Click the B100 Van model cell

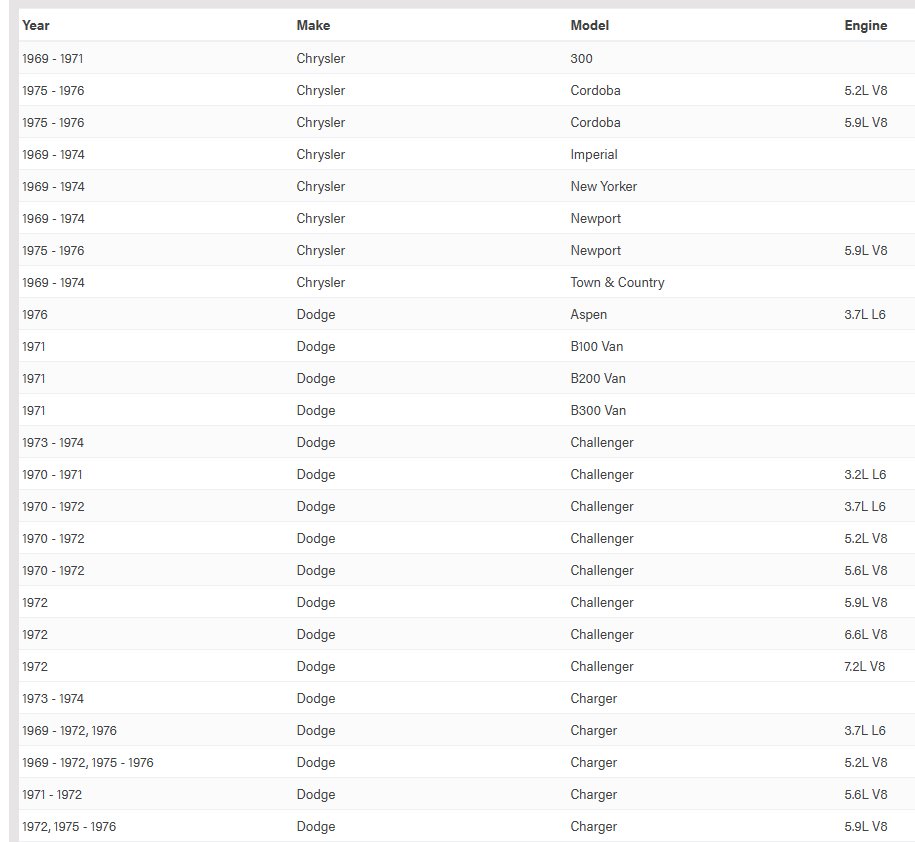point(596,347)
